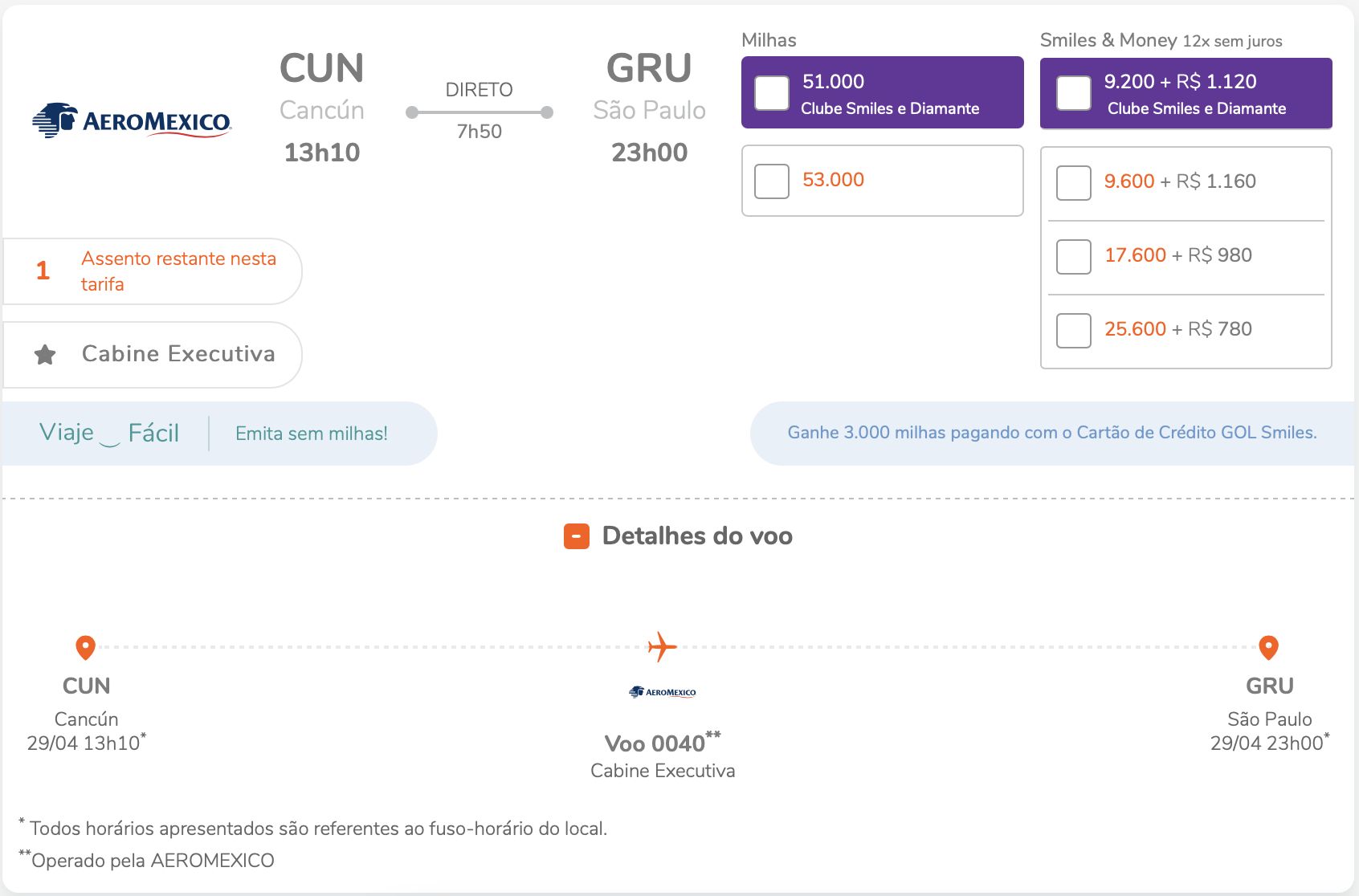The image size is (1359, 896).
Task: Select the 51.000 miles Clube Smiles checkbox
Action: click(x=772, y=93)
